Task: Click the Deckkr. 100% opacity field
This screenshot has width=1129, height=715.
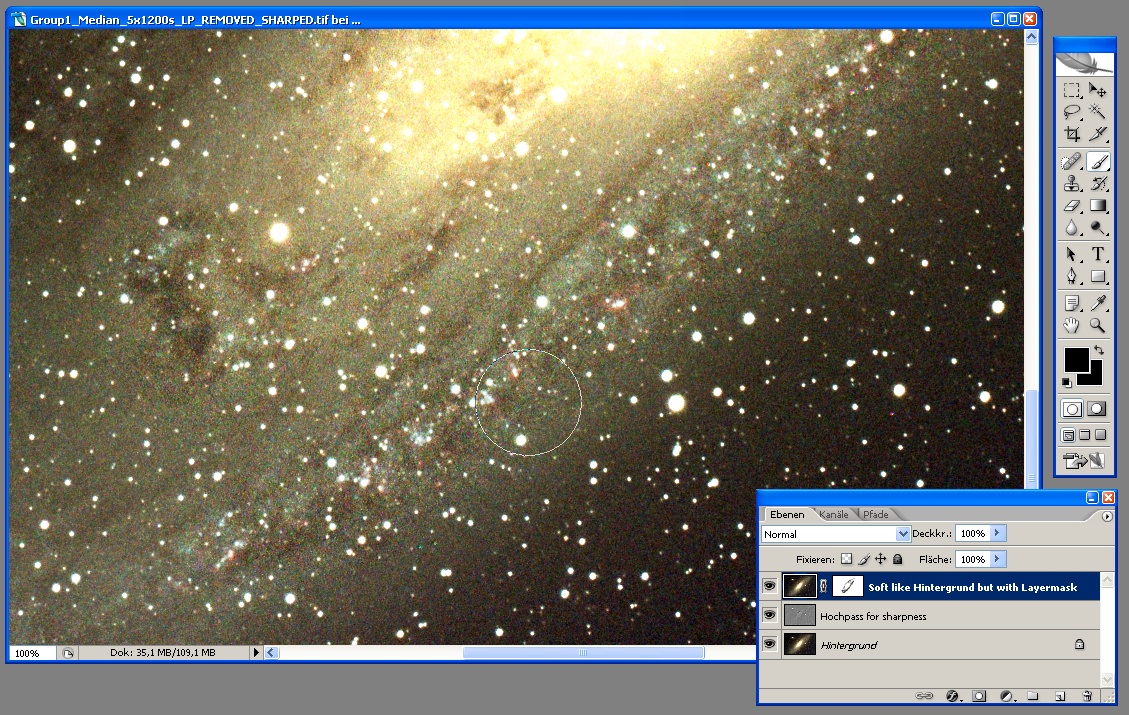Action: click(973, 533)
